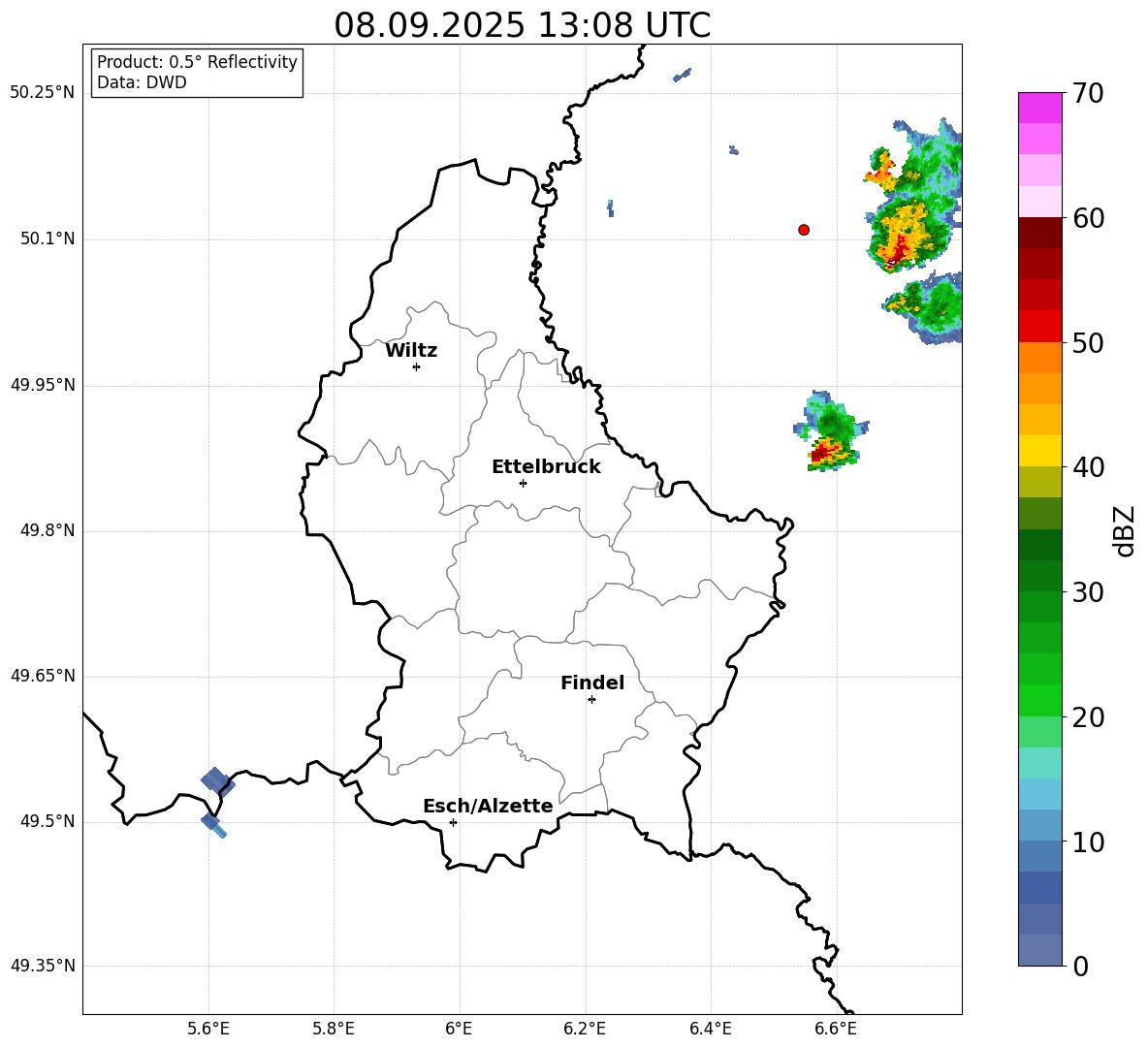Click the bright green swatch just above 20
This screenshot has width=1148, height=1048.
click(x=1039, y=700)
